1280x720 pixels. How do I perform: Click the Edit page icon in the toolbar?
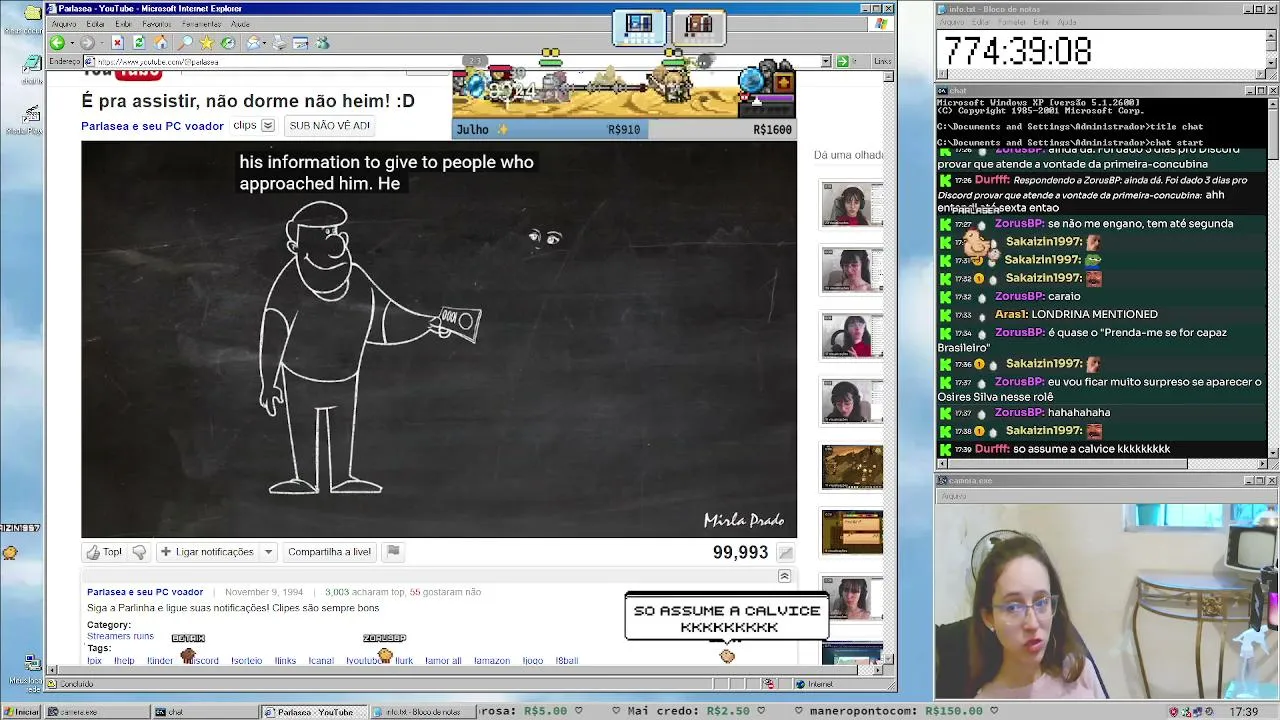click(300, 43)
